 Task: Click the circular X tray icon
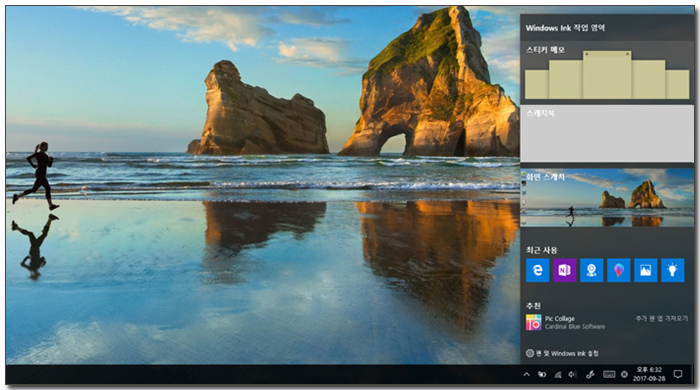click(624, 375)
